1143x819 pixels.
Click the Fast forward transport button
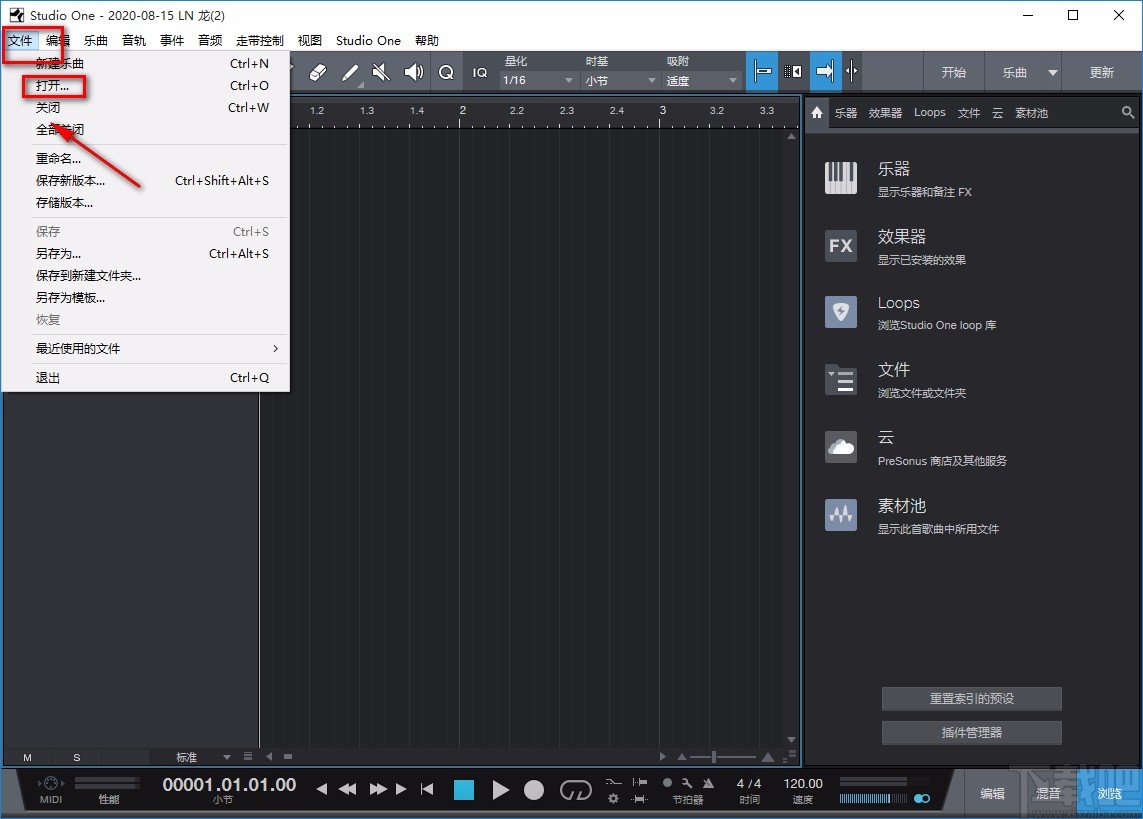pyautogui.click(x=378, y=789)
